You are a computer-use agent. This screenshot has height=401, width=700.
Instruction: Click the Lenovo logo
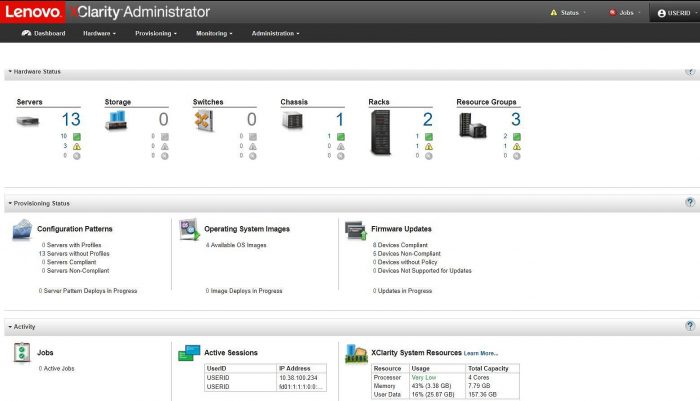[x=33, y=12]
